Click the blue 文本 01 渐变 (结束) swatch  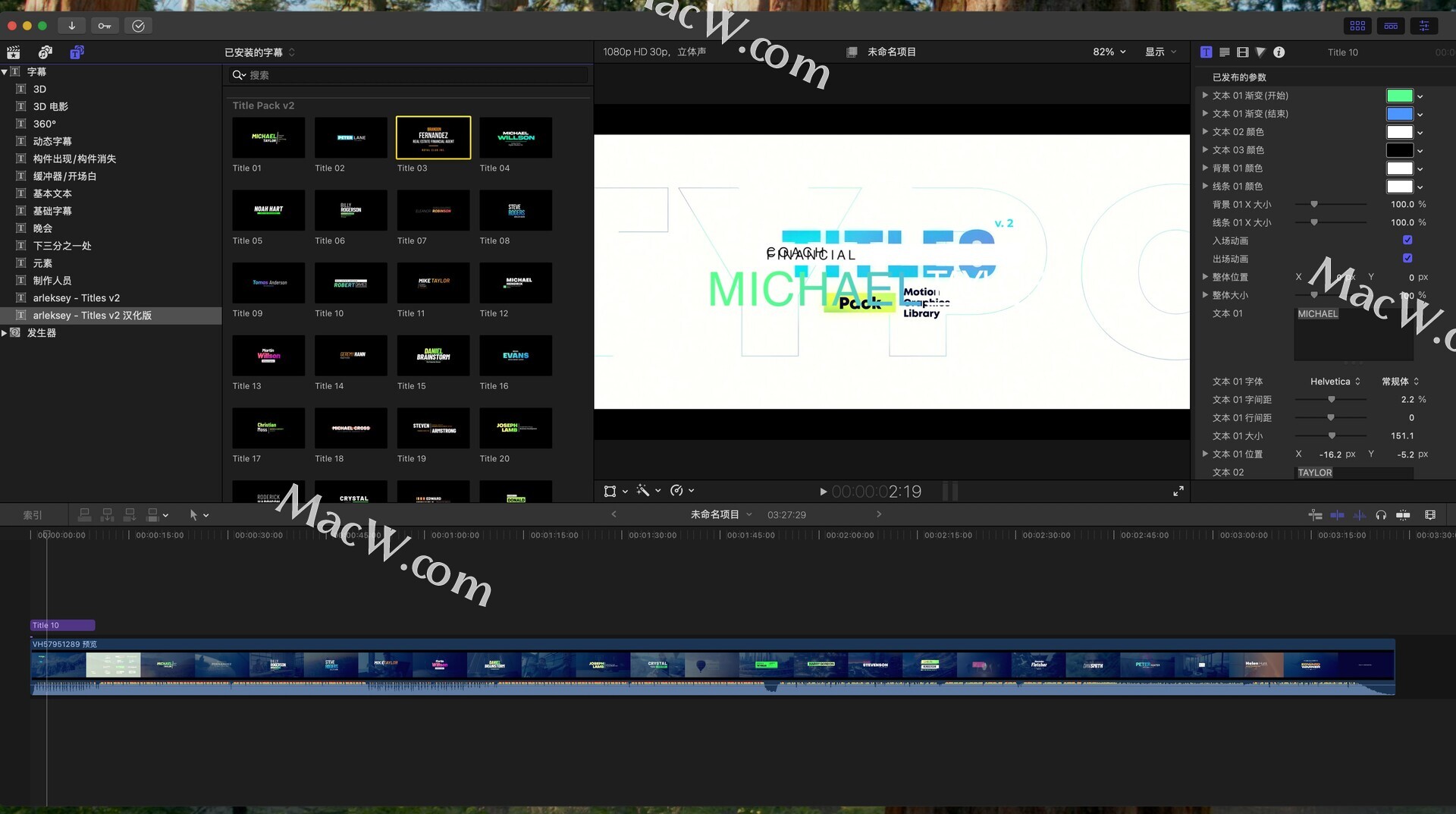click(1399, 114)
